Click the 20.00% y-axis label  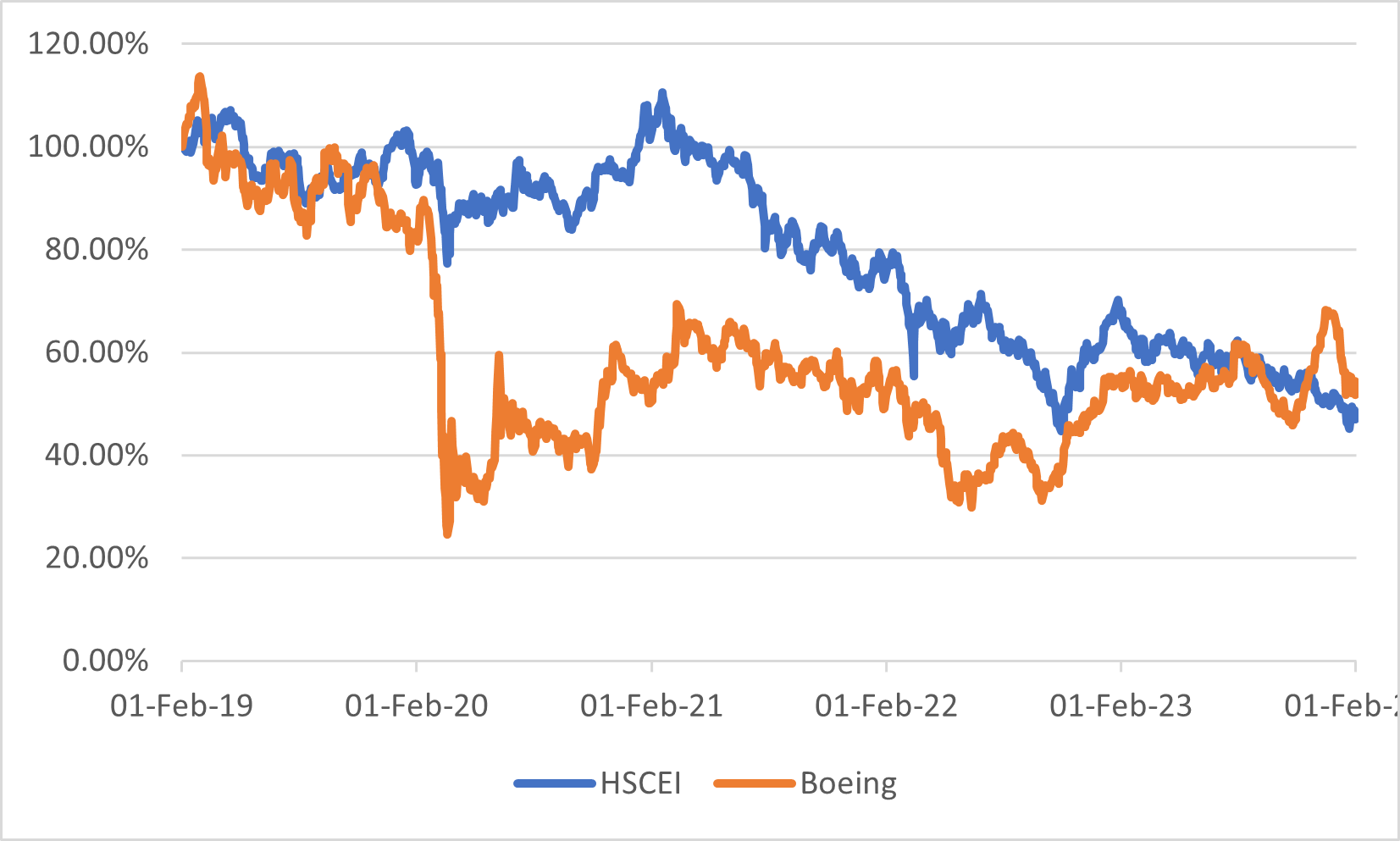97,557
